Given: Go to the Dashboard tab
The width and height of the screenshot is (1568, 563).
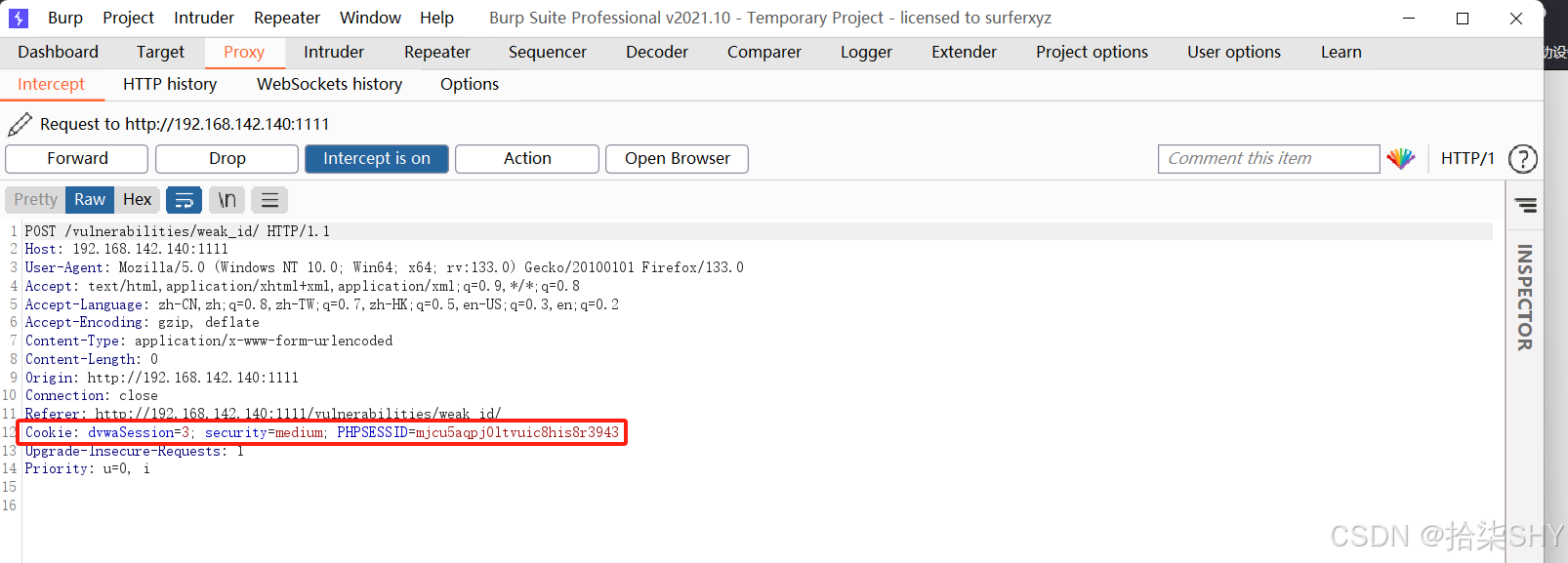Looking at the screenshot, I should pos(58,52).
